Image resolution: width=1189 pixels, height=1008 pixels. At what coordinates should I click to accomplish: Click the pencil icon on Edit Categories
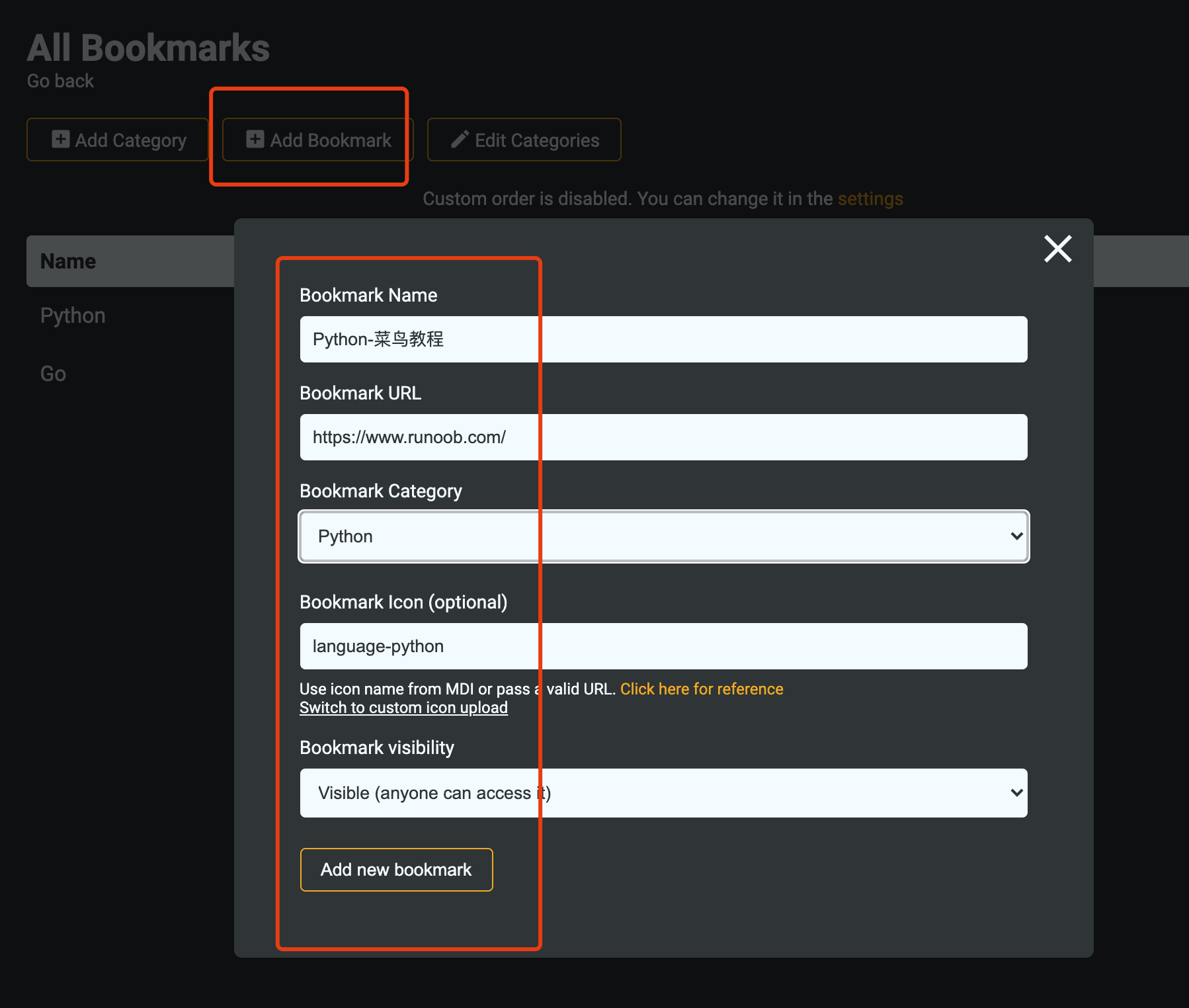point(460,139)
